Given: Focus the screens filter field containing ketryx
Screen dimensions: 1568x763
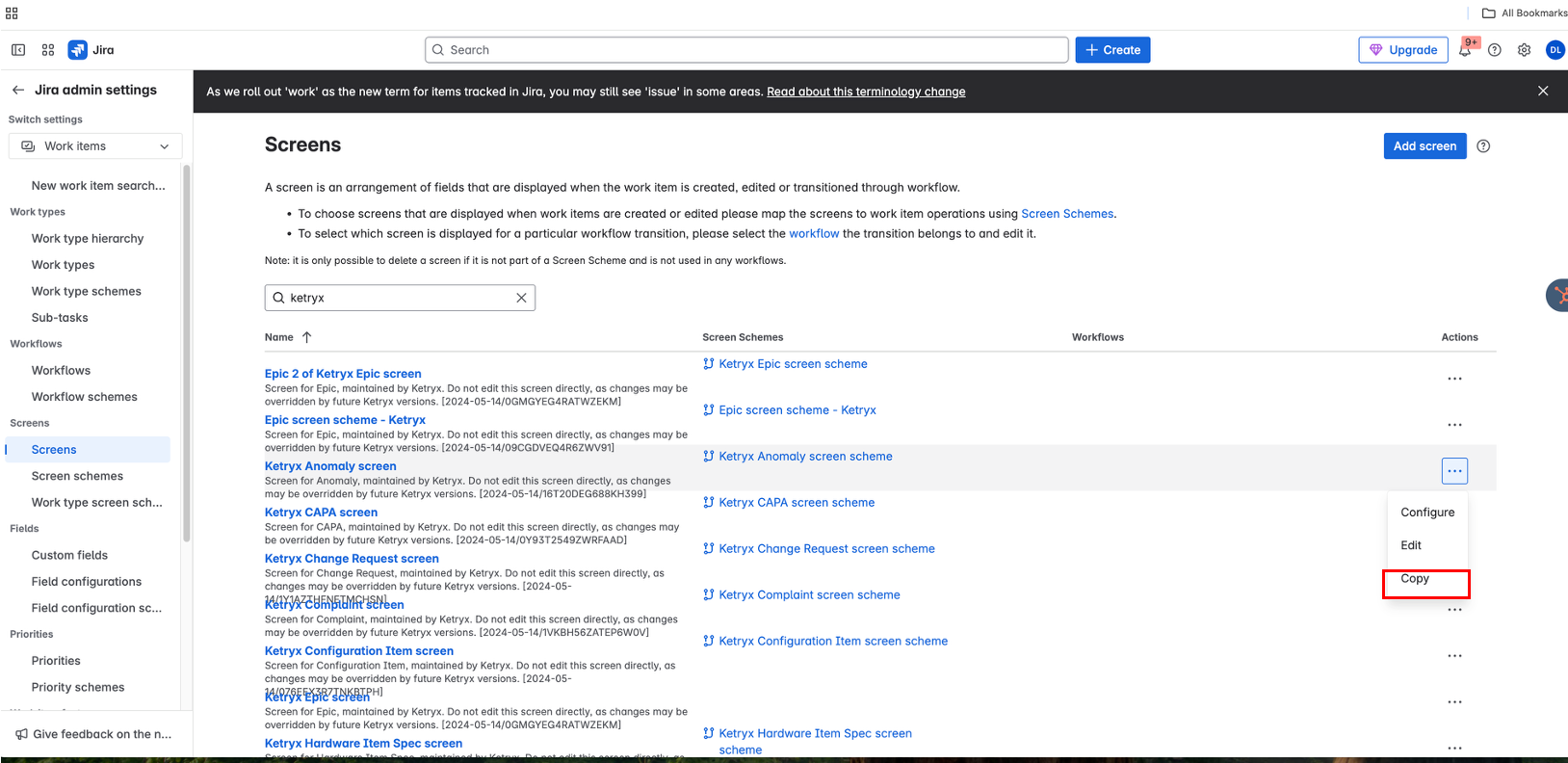Looking at the screenshot, I should [x=400, y=298].
